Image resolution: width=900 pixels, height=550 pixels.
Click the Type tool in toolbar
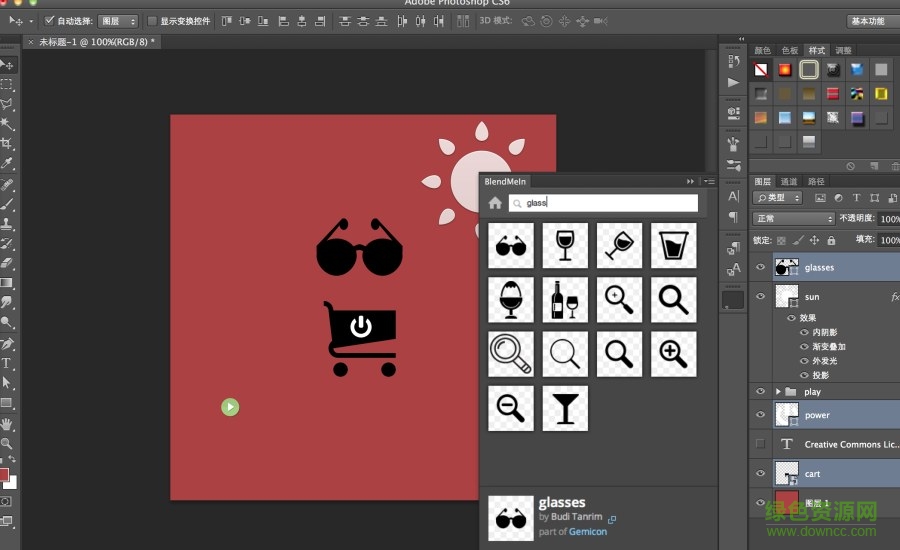tap(7, 363)
